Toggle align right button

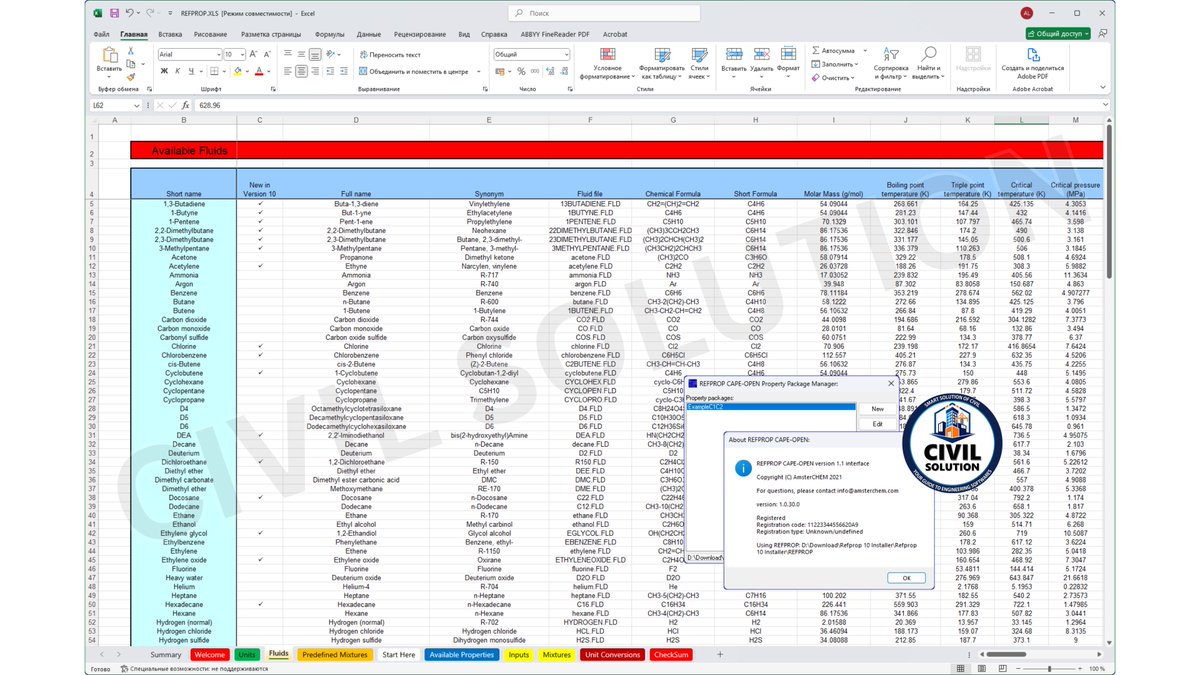(x=316, y=72)
